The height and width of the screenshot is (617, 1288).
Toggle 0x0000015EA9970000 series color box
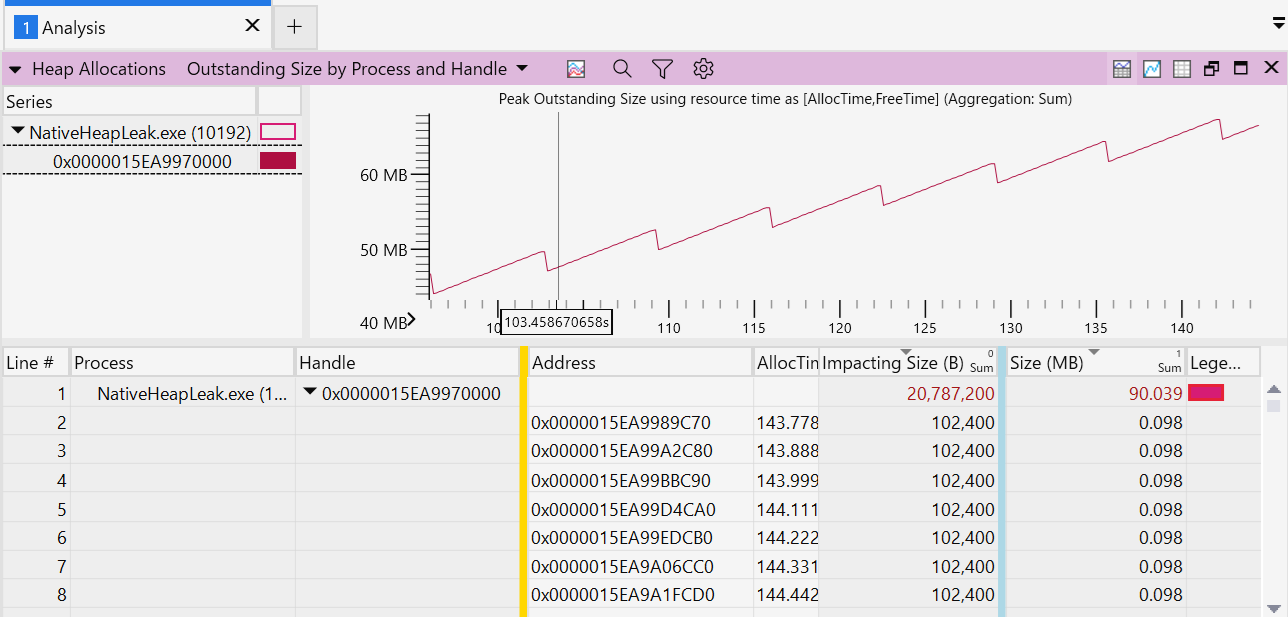click(278, 161)
